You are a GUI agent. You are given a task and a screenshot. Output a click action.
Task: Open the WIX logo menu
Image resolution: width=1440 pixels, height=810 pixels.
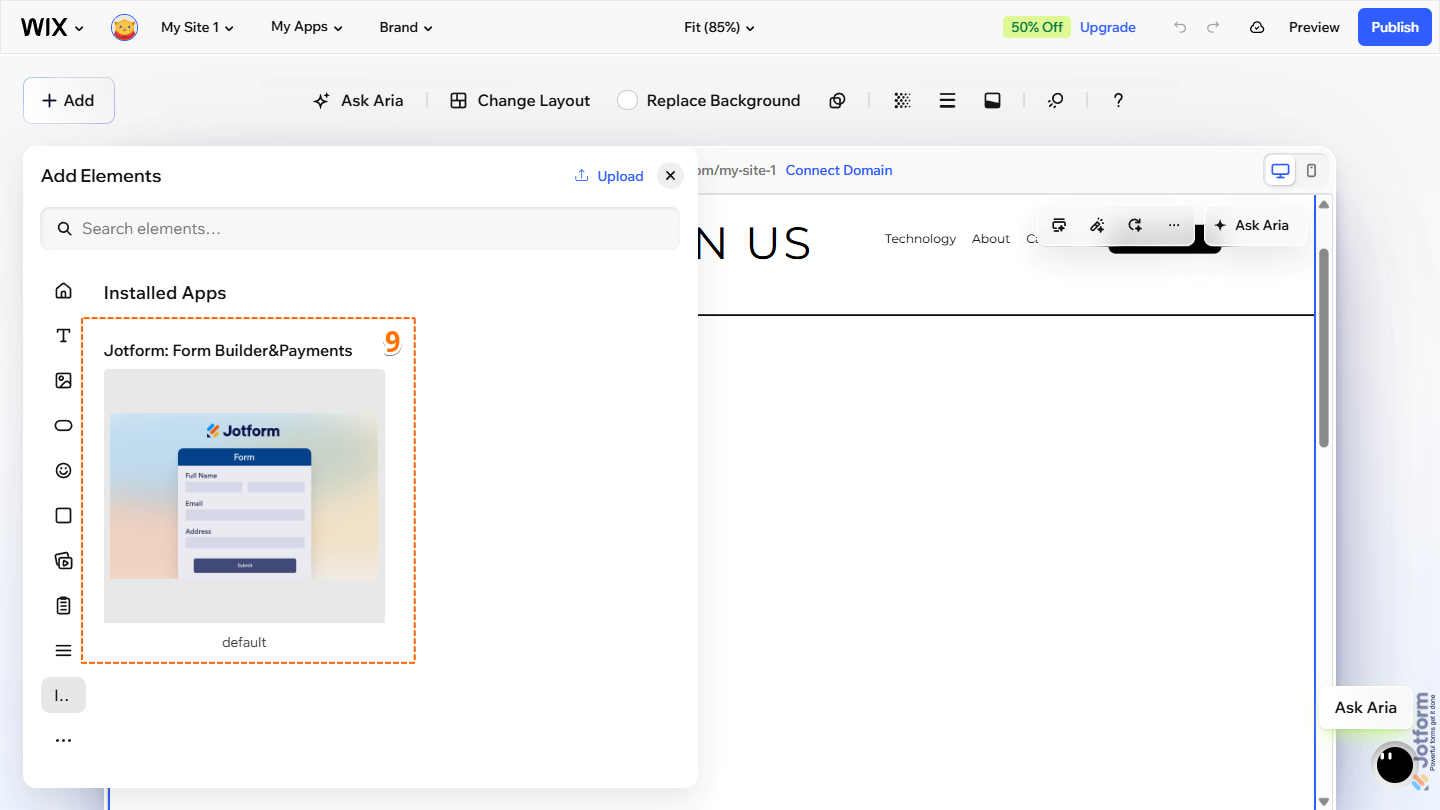point(52,27)
